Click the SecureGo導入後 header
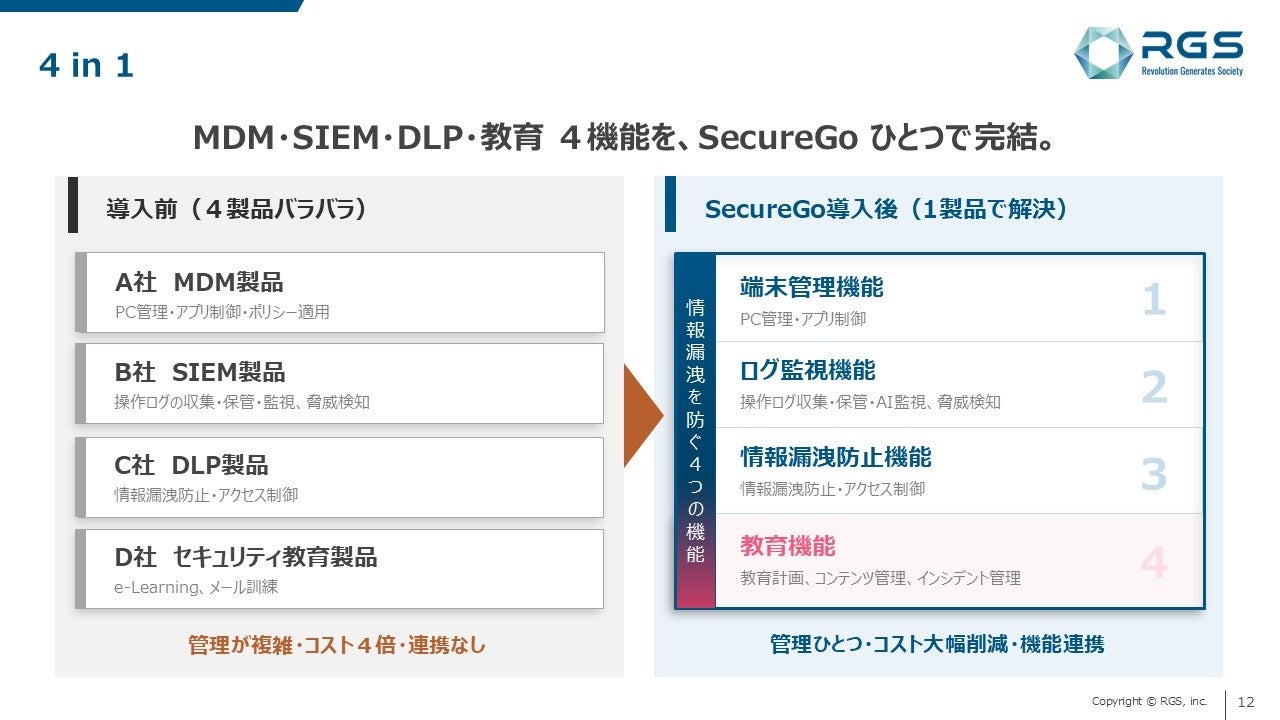Screen dimensions: 1280x720 click(x=887, y=208)
